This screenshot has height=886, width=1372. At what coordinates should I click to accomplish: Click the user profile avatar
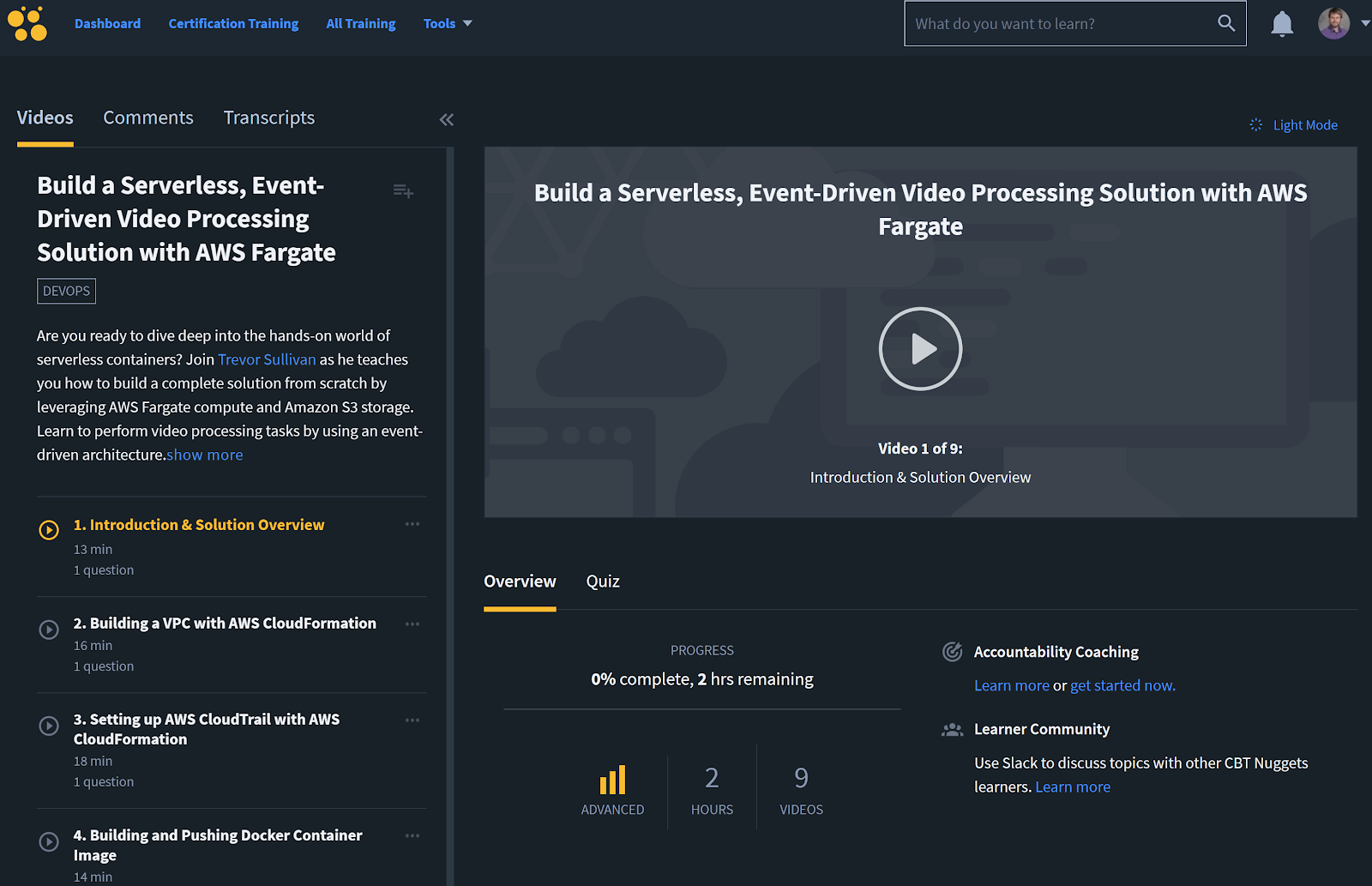click(x=1333, y=23)
